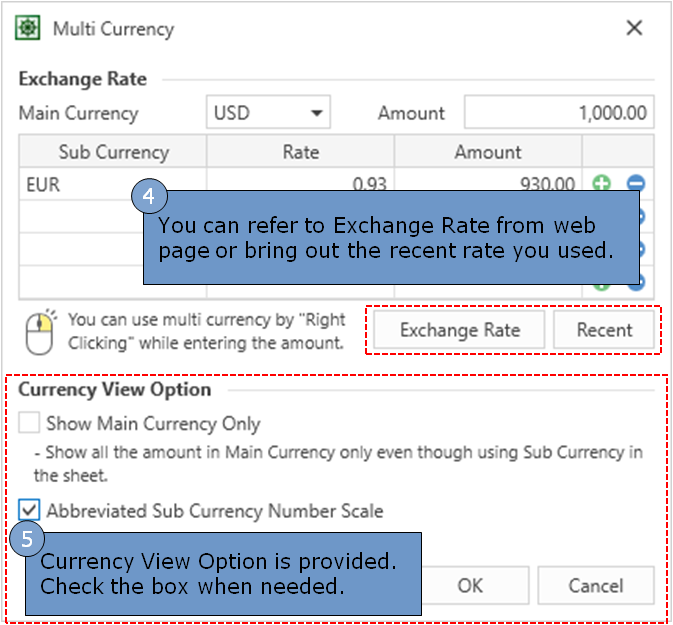Close the Multi Currency dialog
This screenshot has height=625, width=673.
point(634,29)
